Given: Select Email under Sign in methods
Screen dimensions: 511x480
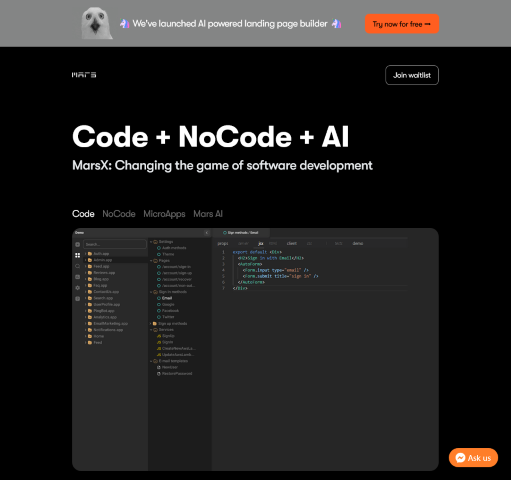Looking at the screenshot, I should click(167, 298).
